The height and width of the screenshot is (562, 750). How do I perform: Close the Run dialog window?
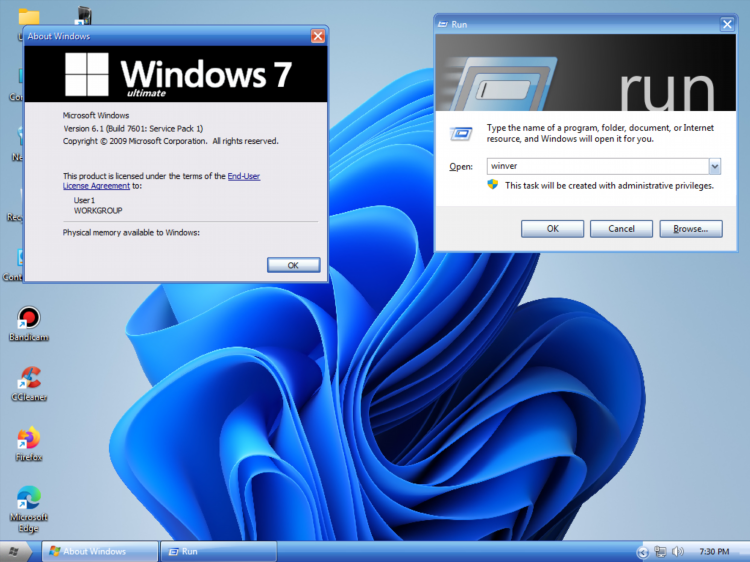click(727, 24)
